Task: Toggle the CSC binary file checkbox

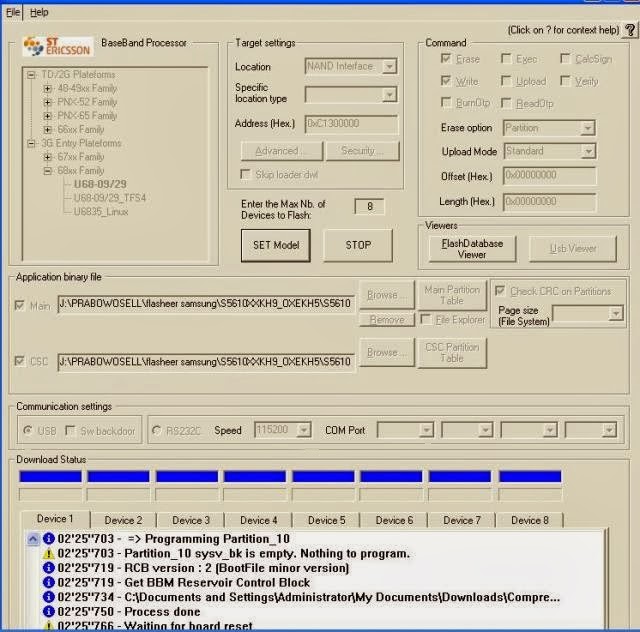Action: tap(19, 361)
